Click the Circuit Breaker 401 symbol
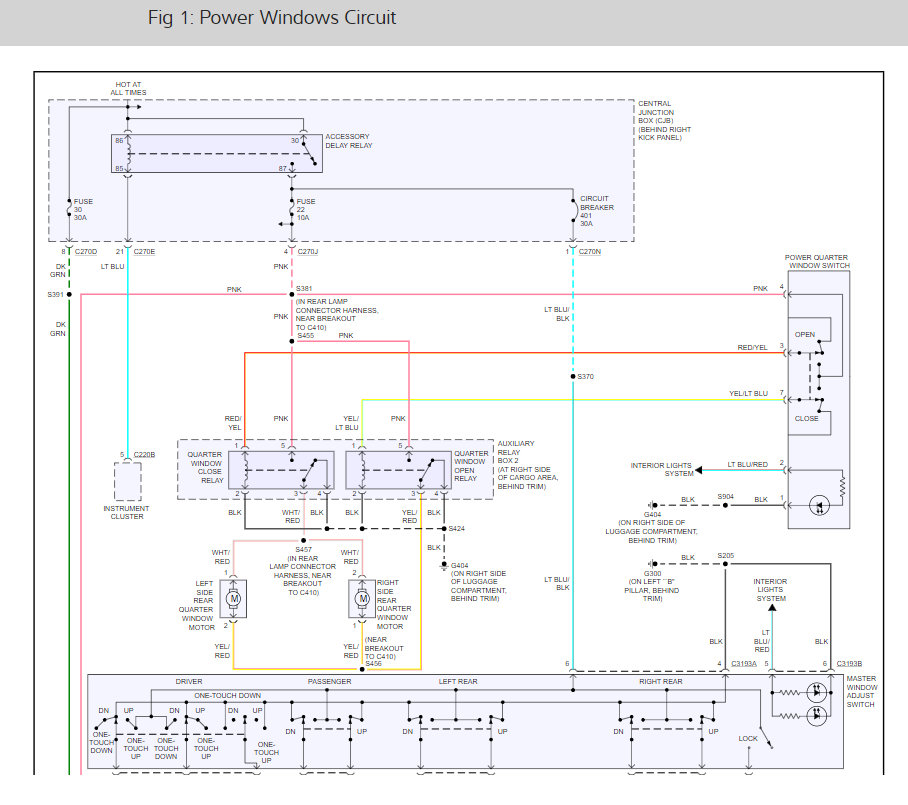908x805 pixels. (573, 213)
